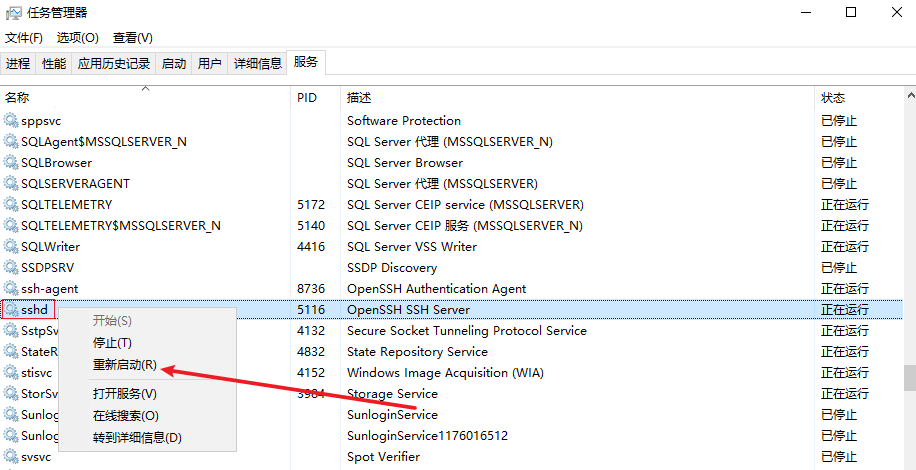Click the gear icon beside SSDPSRV

click(x=12, y=268)
